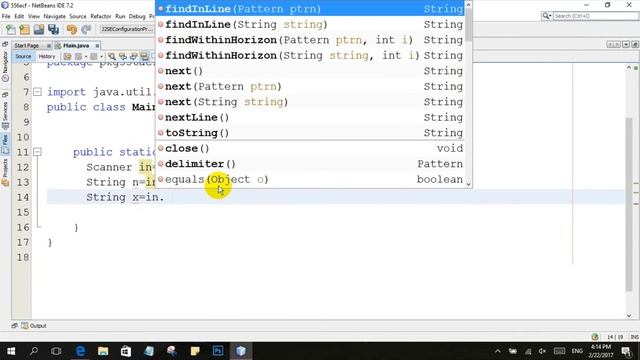Open the Edit menu

click(x=19, y=16)
